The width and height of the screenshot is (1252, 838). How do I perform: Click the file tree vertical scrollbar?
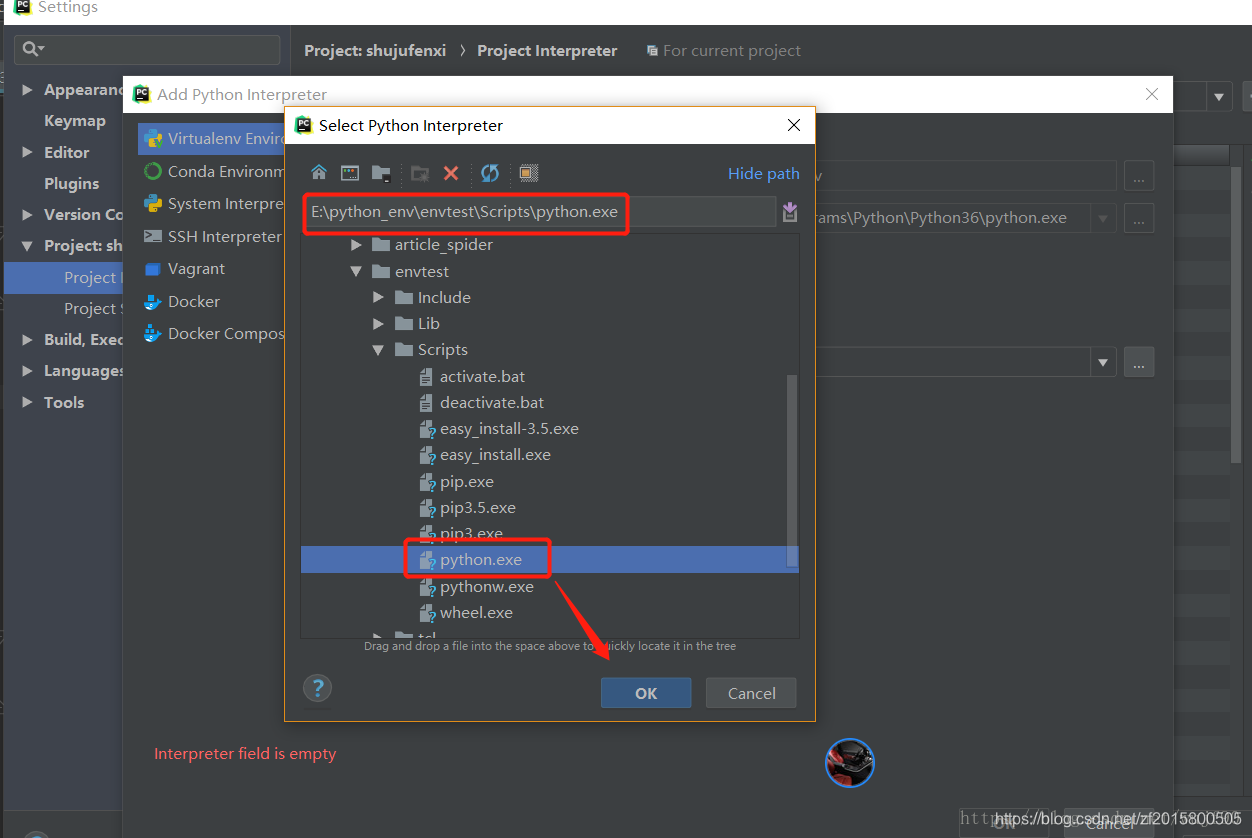[x=792, y=470]
